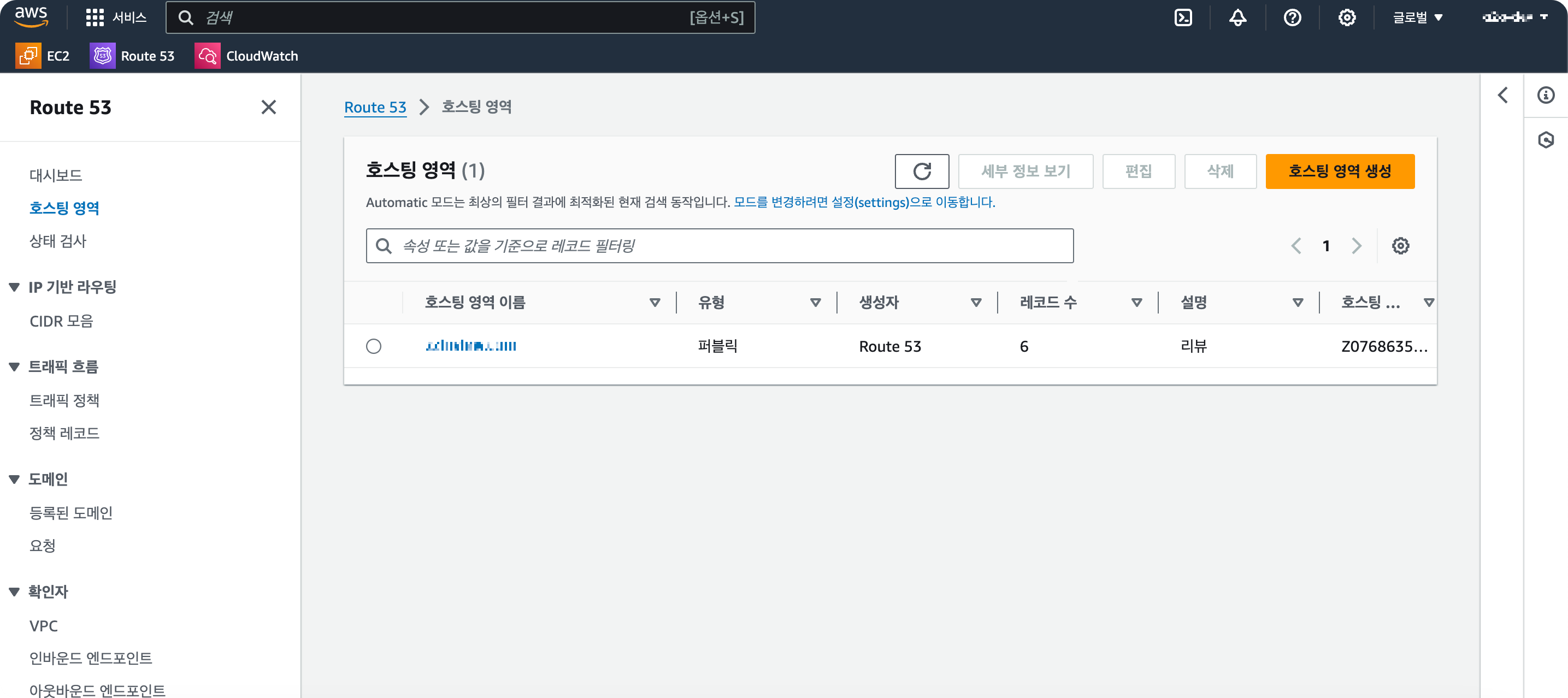Click the 호스팅 영역 생성 button
This screenshot has height=698, width=1568.
(1339, 171)
